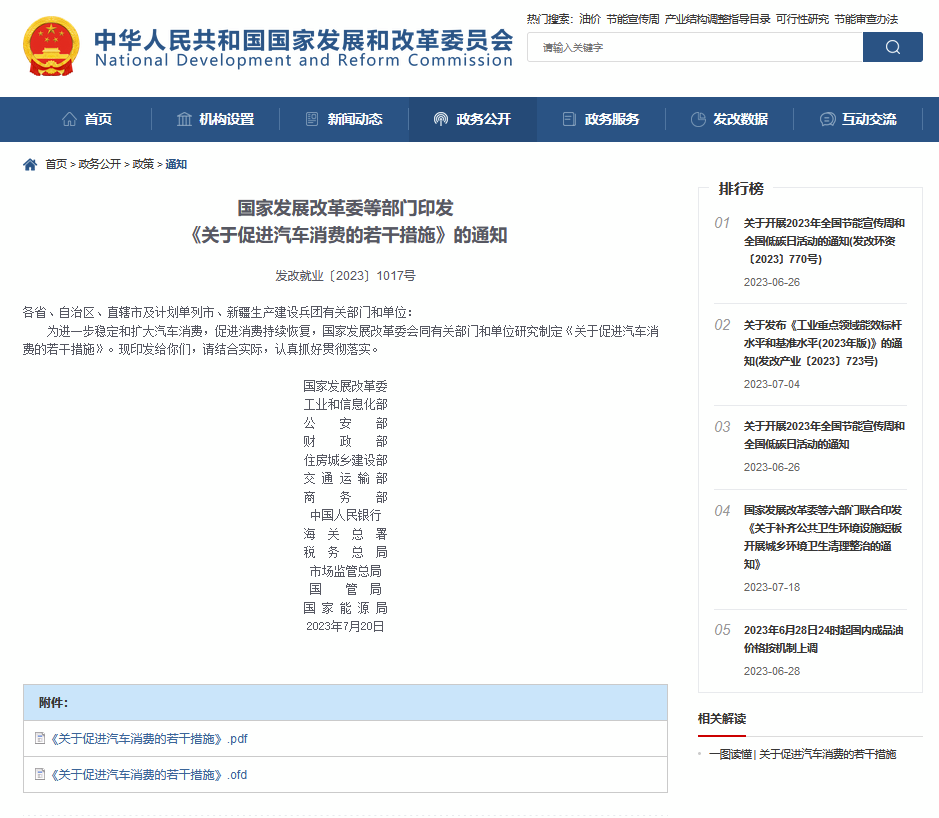Screen dimensions: 939x818
Task: Go to 通知 in the breadcrumb
Action: pos(176,164)
